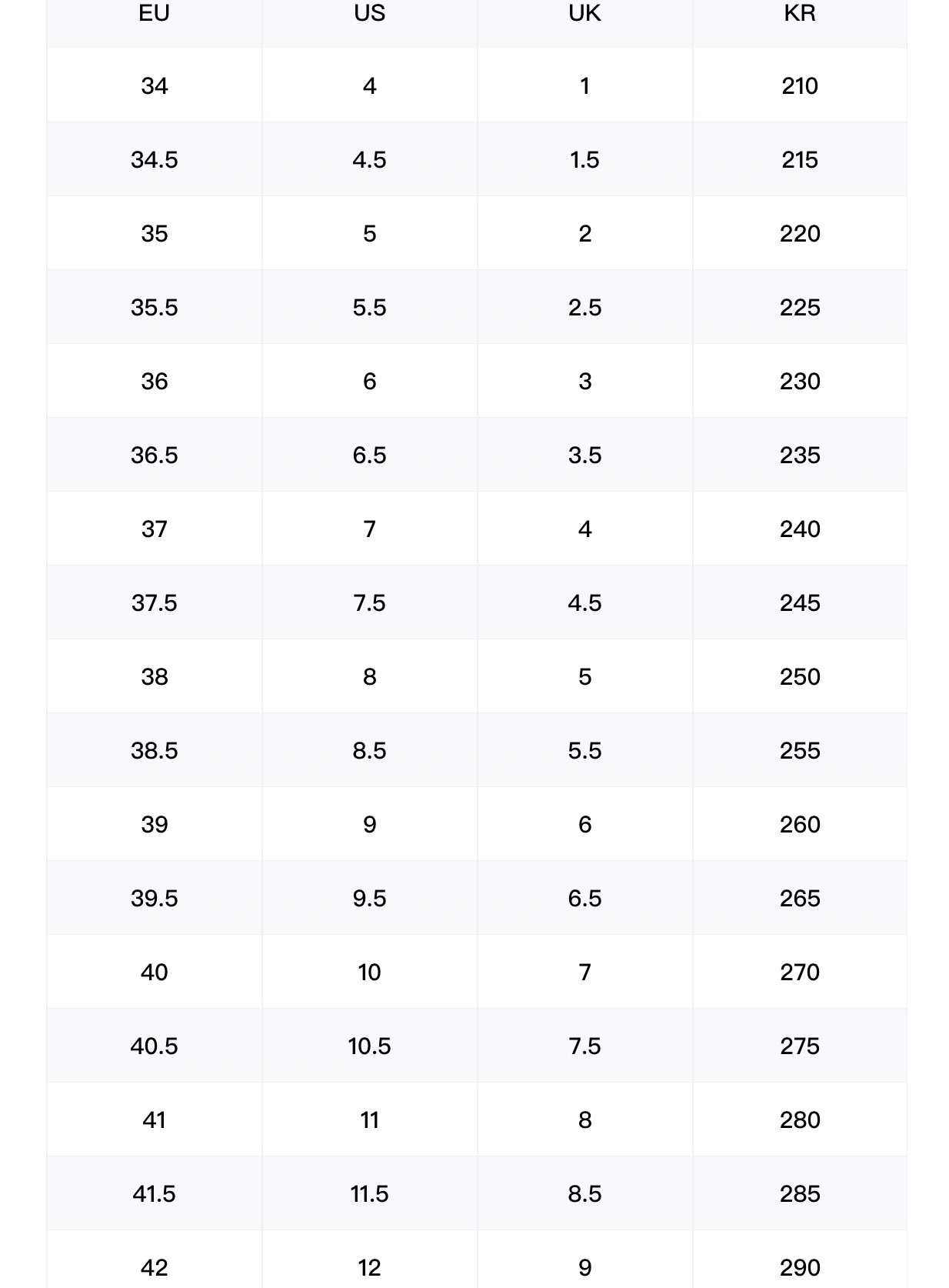Select KR size 235 cell
The image size is (949, 1288).
[x=800, y=455]
